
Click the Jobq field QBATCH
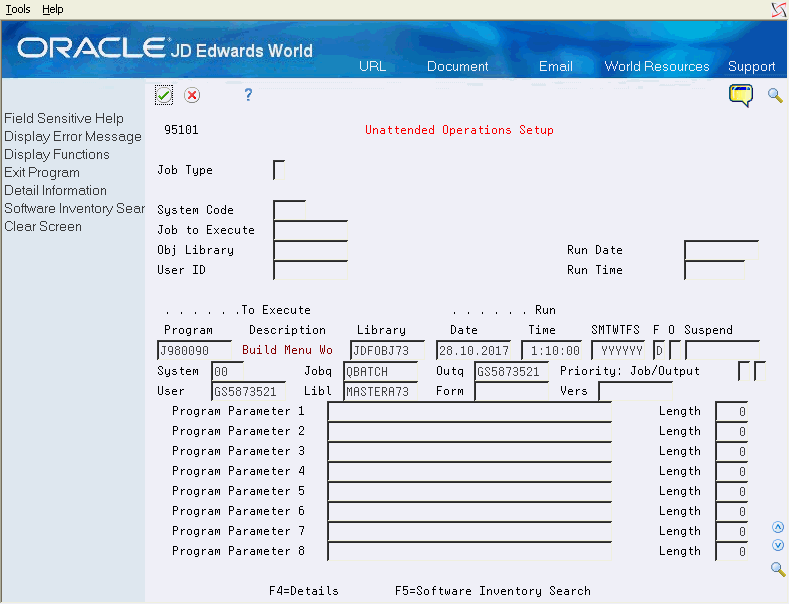click(380, 371)
